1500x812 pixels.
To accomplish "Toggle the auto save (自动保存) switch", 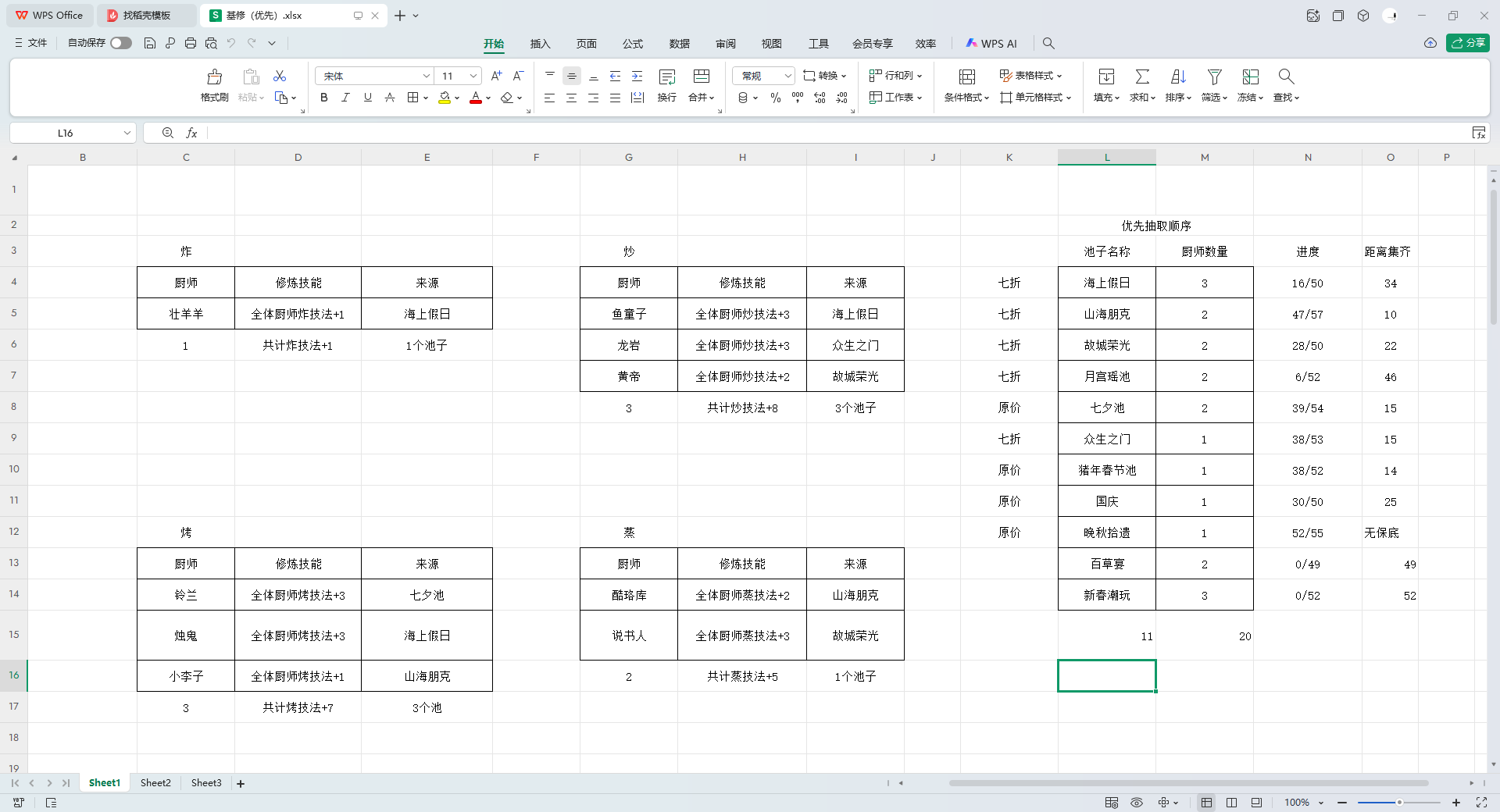I will (x=121, y=43).
